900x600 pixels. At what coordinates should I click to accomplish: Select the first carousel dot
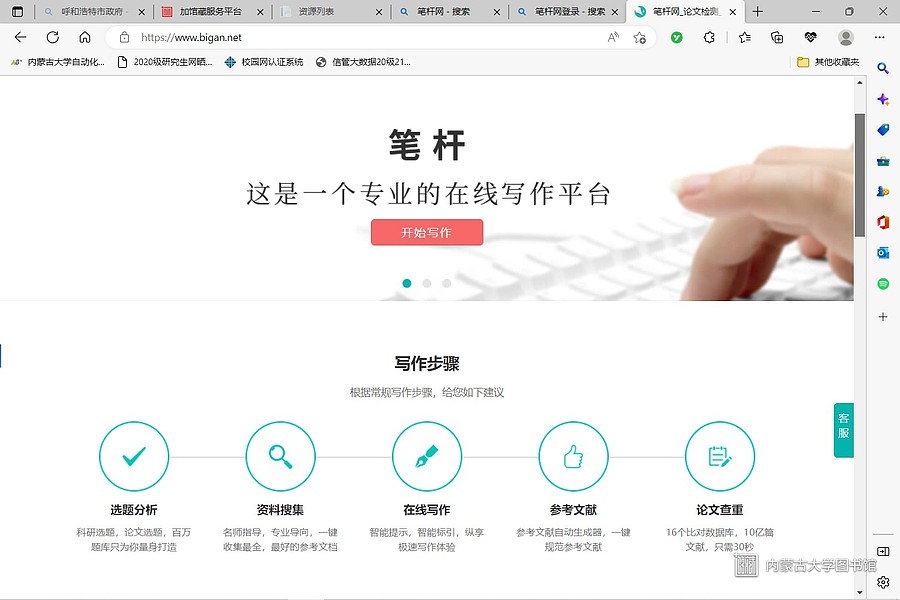pos(407,283)
